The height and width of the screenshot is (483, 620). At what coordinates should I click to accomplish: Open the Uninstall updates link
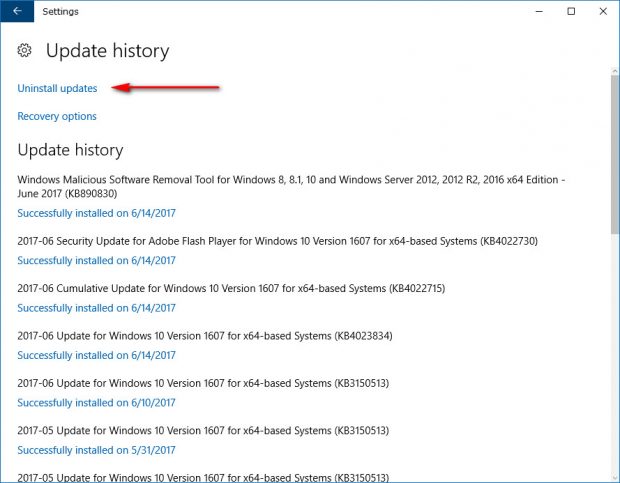[x=57, y=88]
